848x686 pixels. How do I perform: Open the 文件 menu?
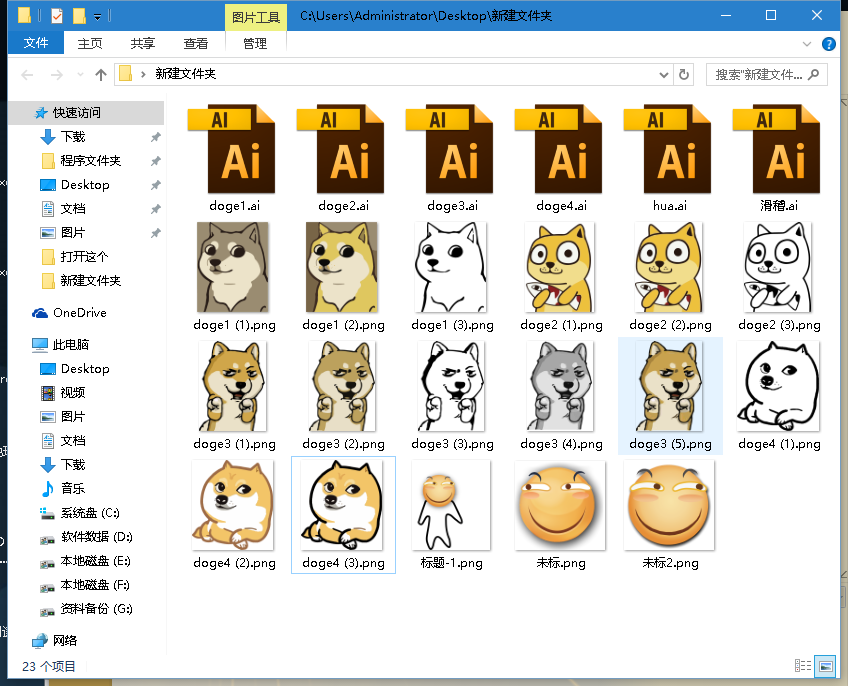coord(36,43)
